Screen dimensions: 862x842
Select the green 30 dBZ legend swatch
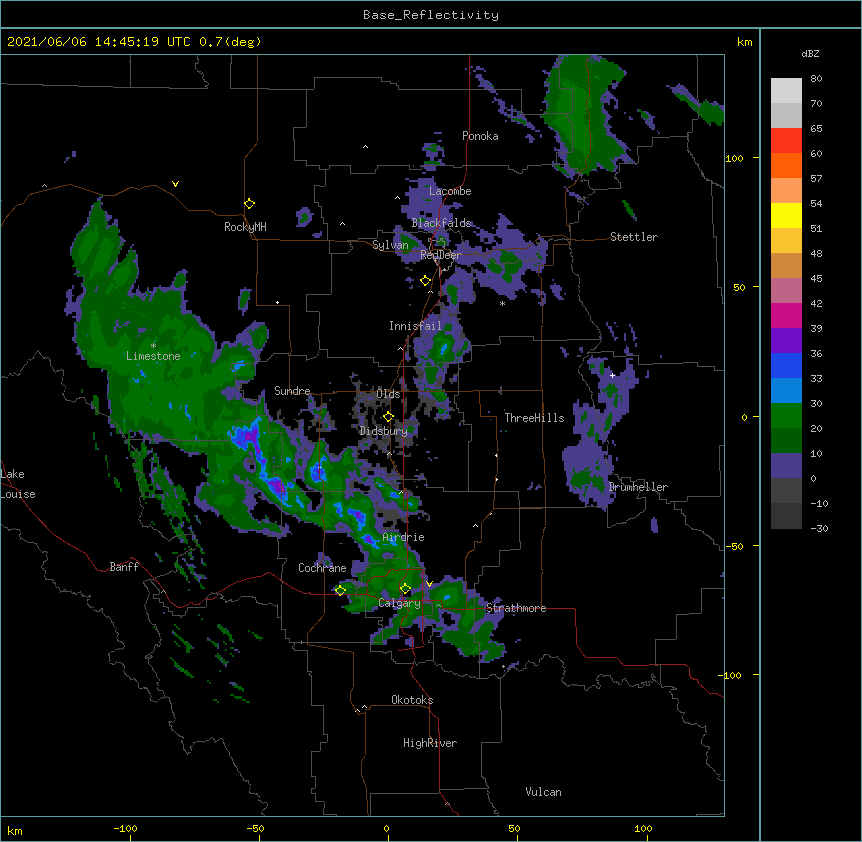(x=786, y=416)
